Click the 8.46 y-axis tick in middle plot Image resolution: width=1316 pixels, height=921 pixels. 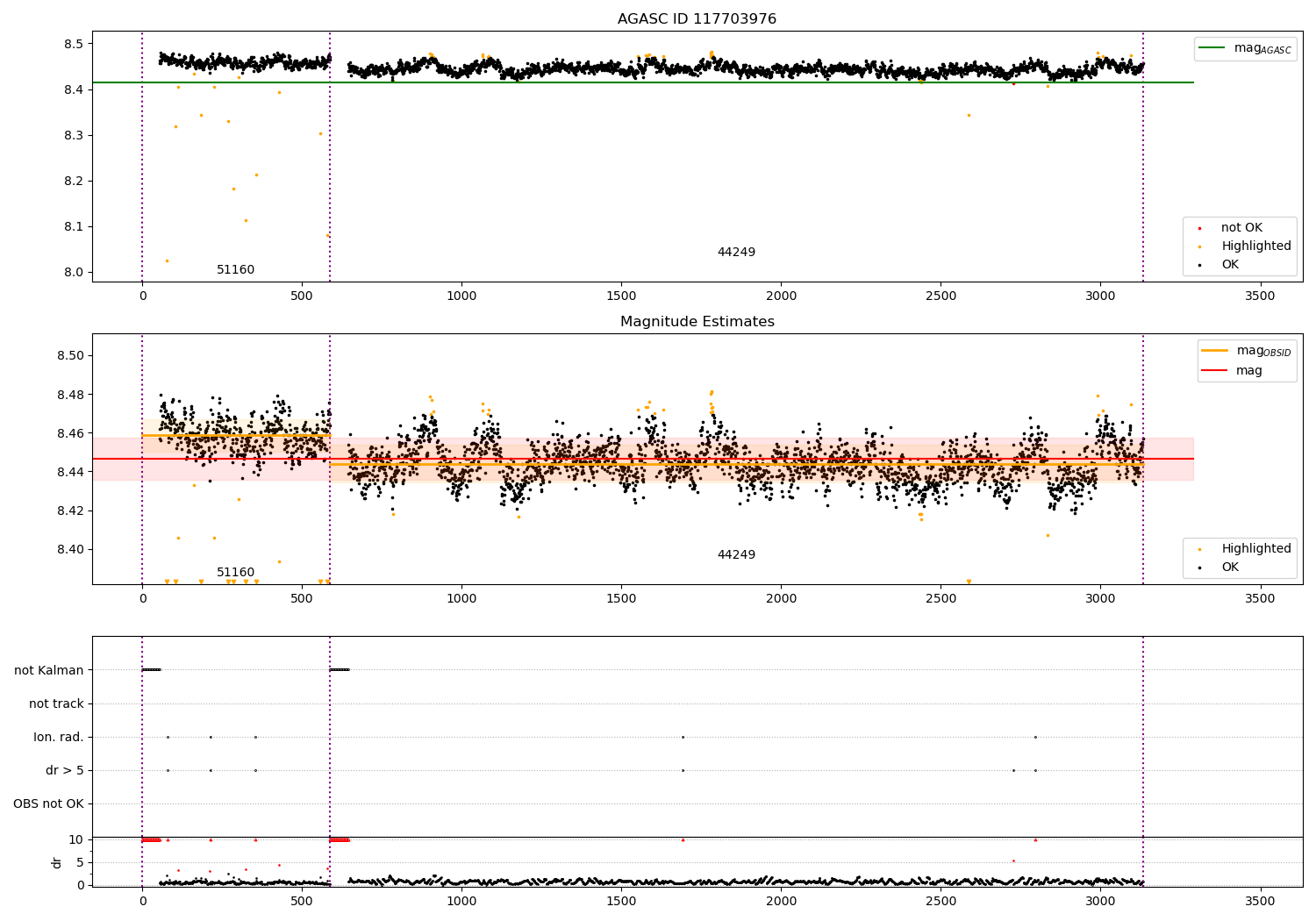[70, 433]
